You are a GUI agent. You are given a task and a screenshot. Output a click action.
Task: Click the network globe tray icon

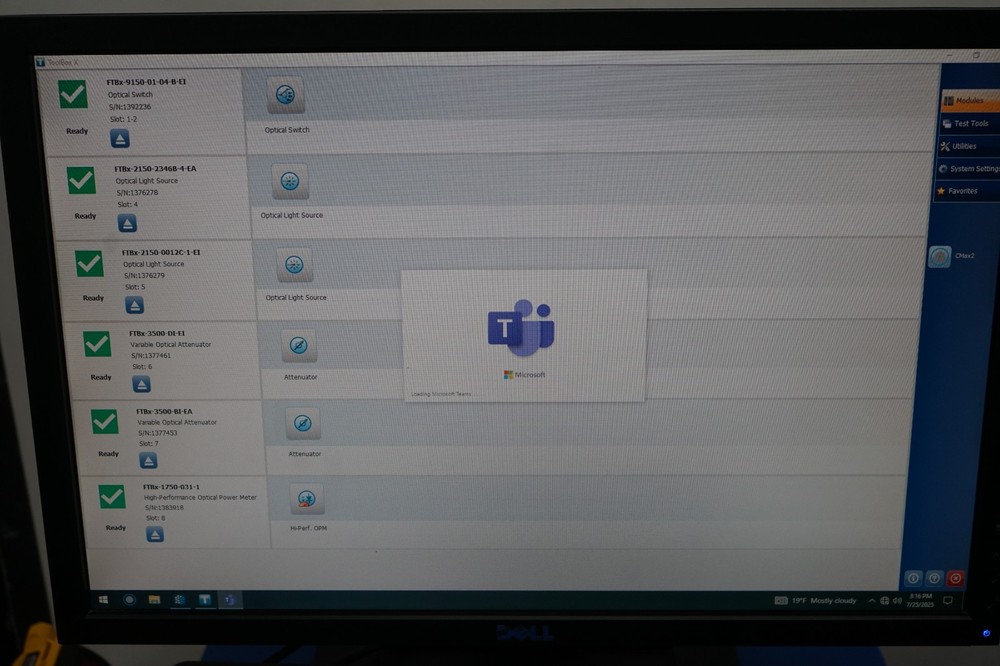click(885, 600)
